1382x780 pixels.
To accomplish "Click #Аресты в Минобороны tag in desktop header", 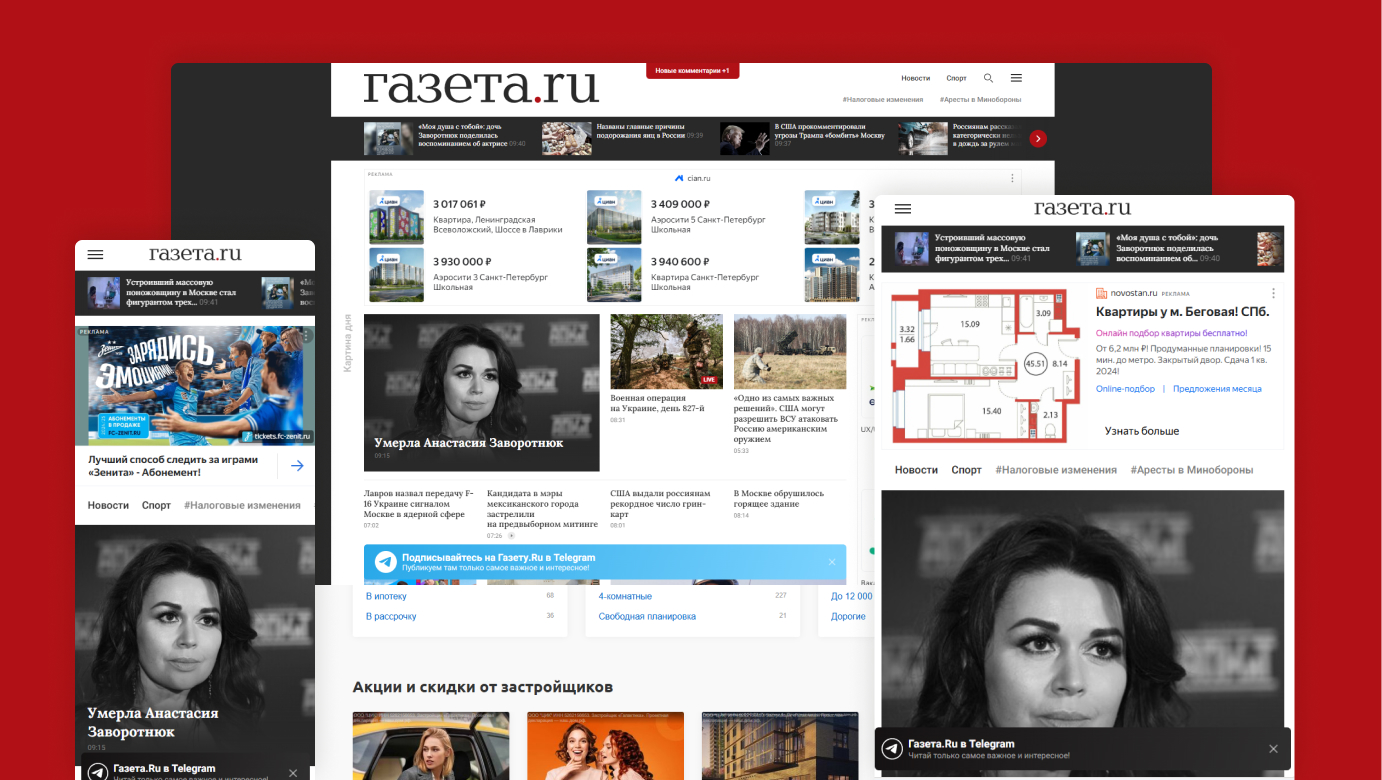I will click(x=980, y=100).
